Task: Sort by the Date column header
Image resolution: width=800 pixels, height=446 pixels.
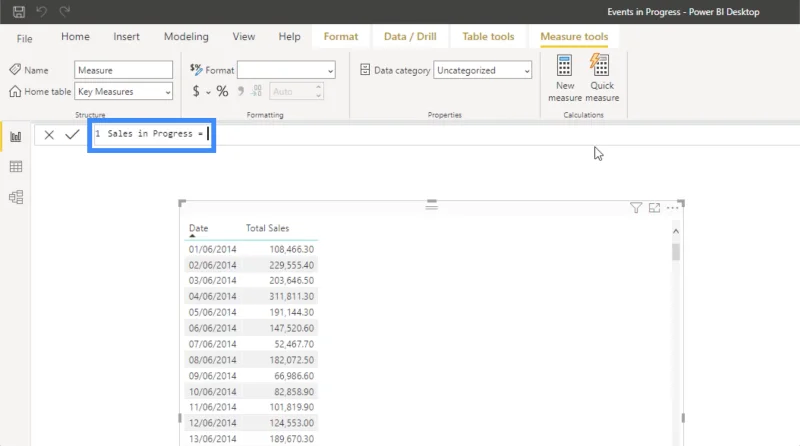Action: (198, 228)
